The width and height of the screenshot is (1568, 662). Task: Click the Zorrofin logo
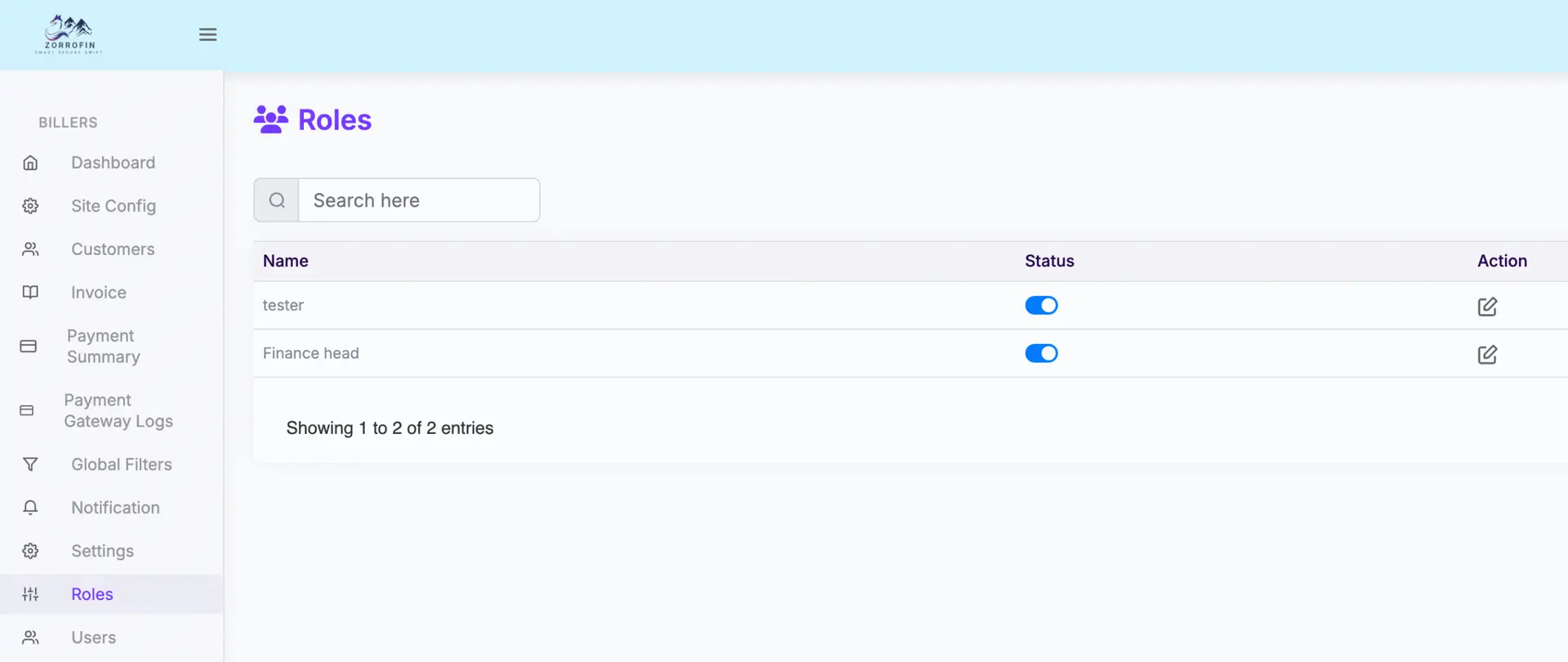[x=69, y=34]
